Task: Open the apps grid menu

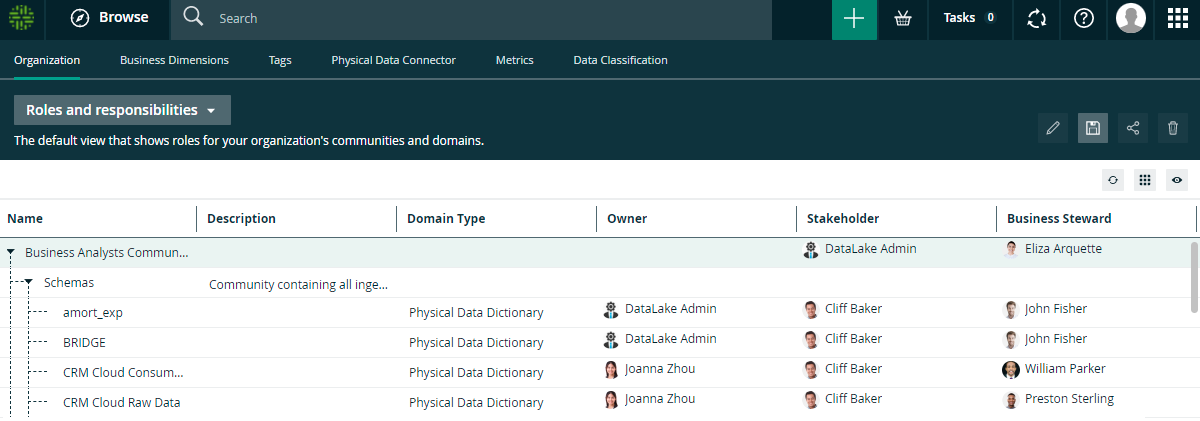Action: click(1178, 19)
